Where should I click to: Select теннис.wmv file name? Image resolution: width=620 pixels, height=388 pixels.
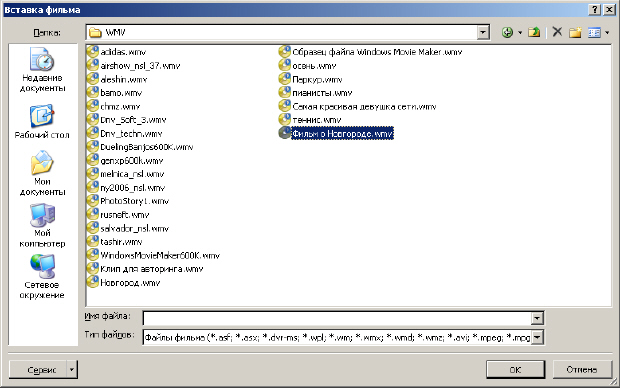tap(317, 120)
